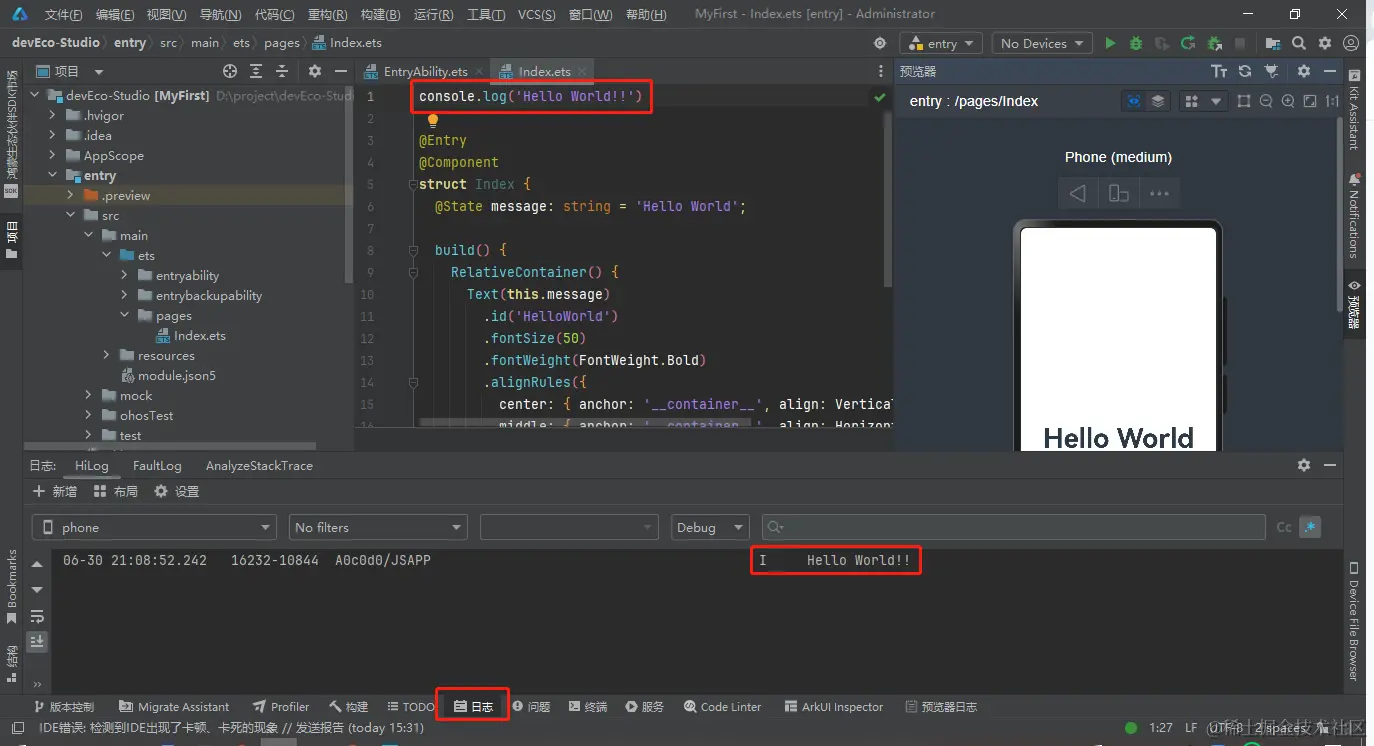Select module.json5 file in tree

click(x=168, y=376)
